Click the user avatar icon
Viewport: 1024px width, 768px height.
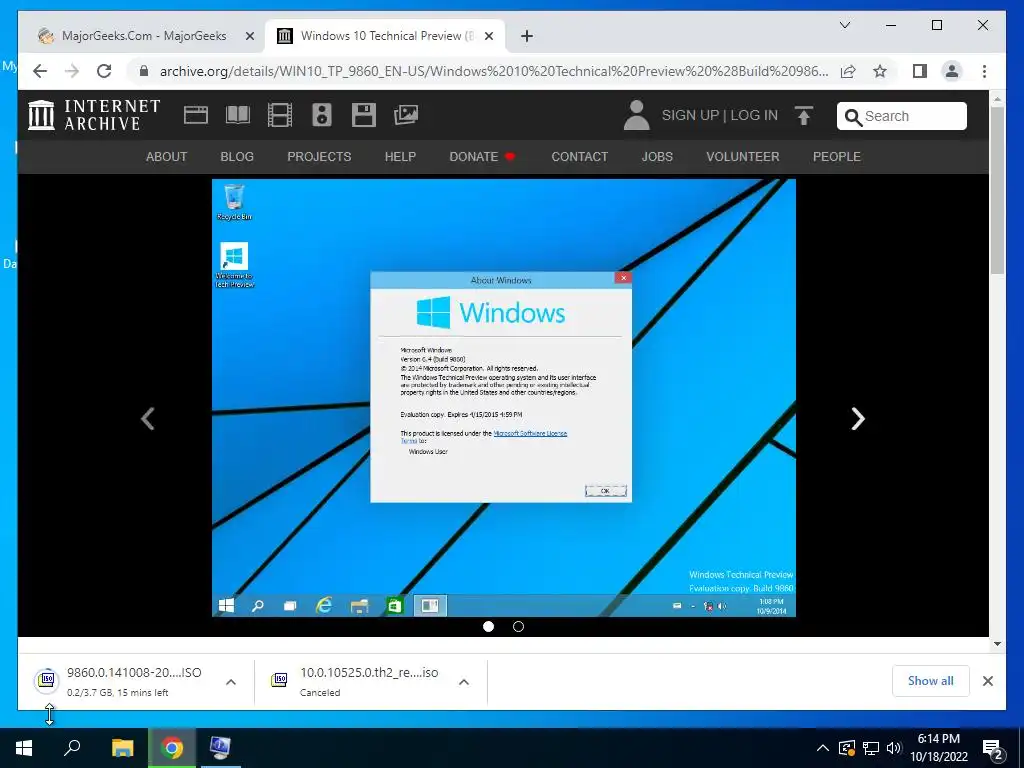[636, 115]
